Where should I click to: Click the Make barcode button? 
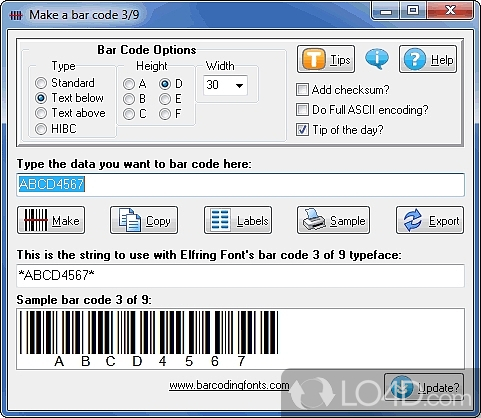click(51, 220)
